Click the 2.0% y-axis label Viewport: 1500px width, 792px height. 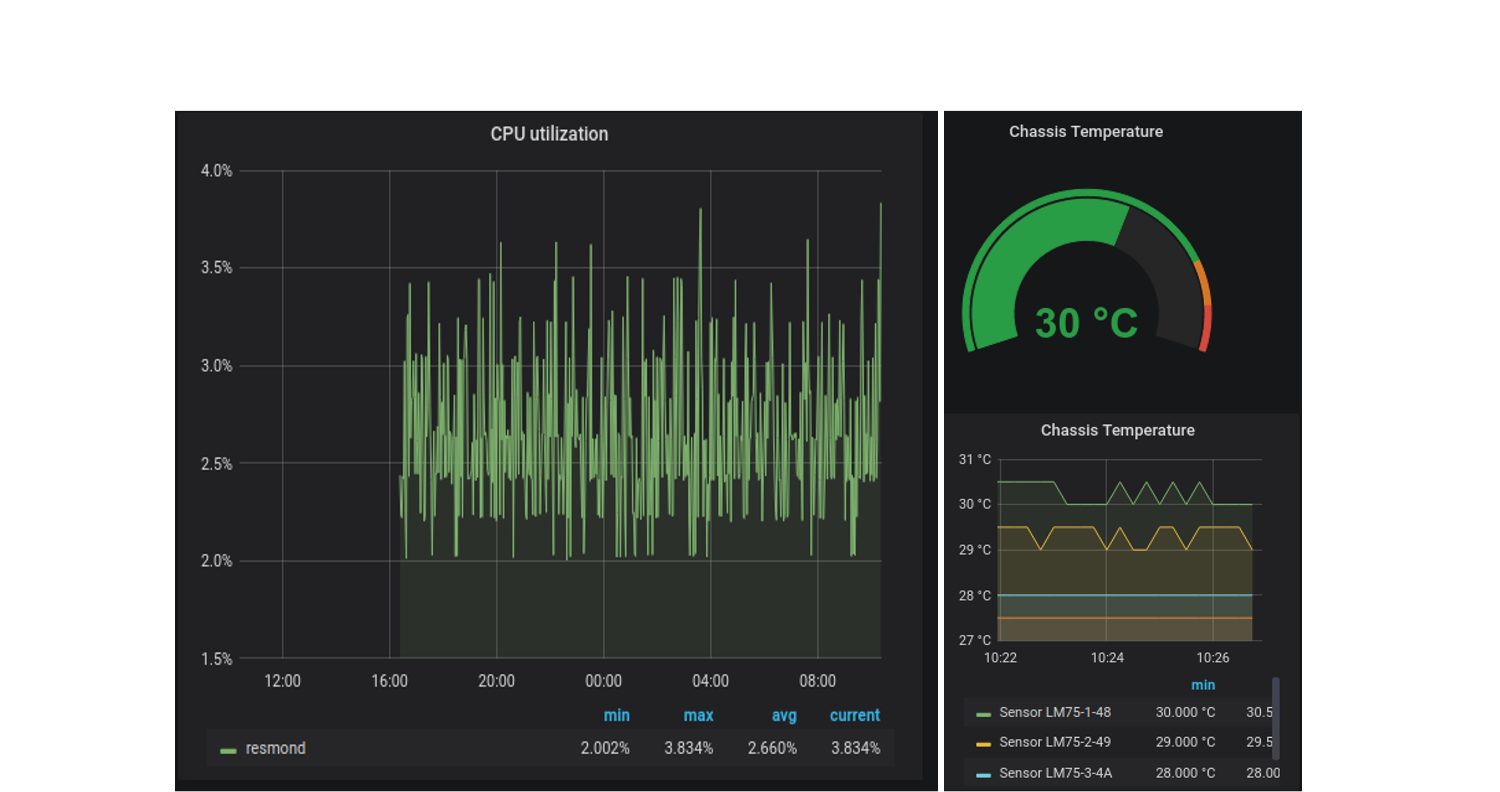point(216,561)
